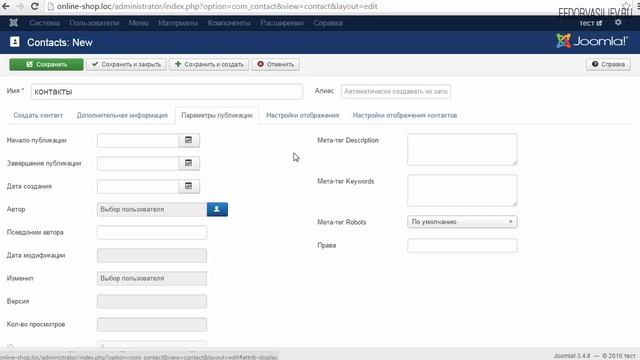Click the Права input field

coord(462,246)
